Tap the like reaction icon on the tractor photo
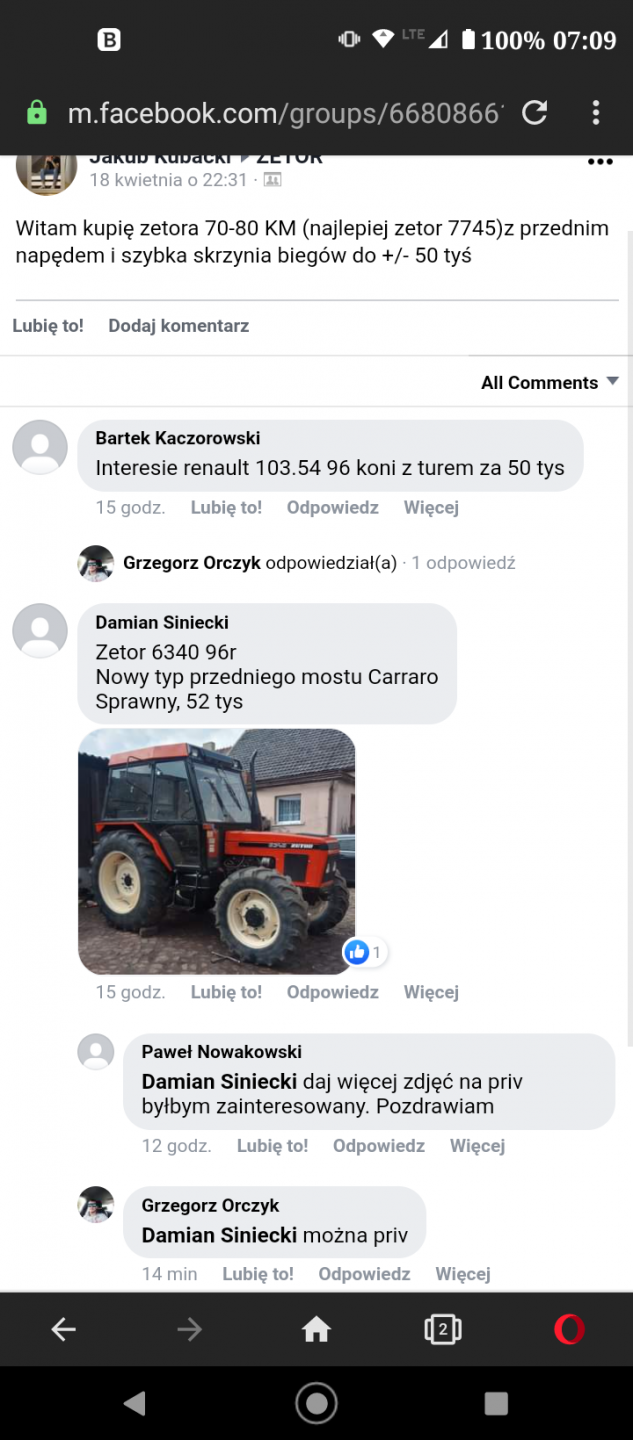 [357, 952]
